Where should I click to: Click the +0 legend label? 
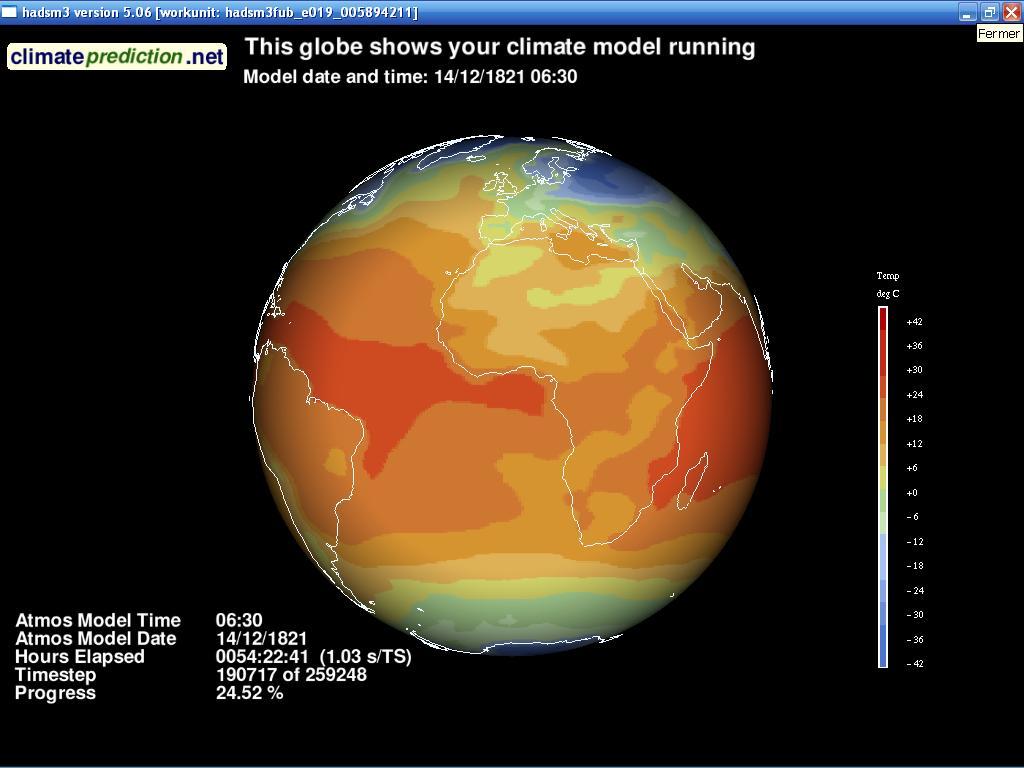click(912, 493)
